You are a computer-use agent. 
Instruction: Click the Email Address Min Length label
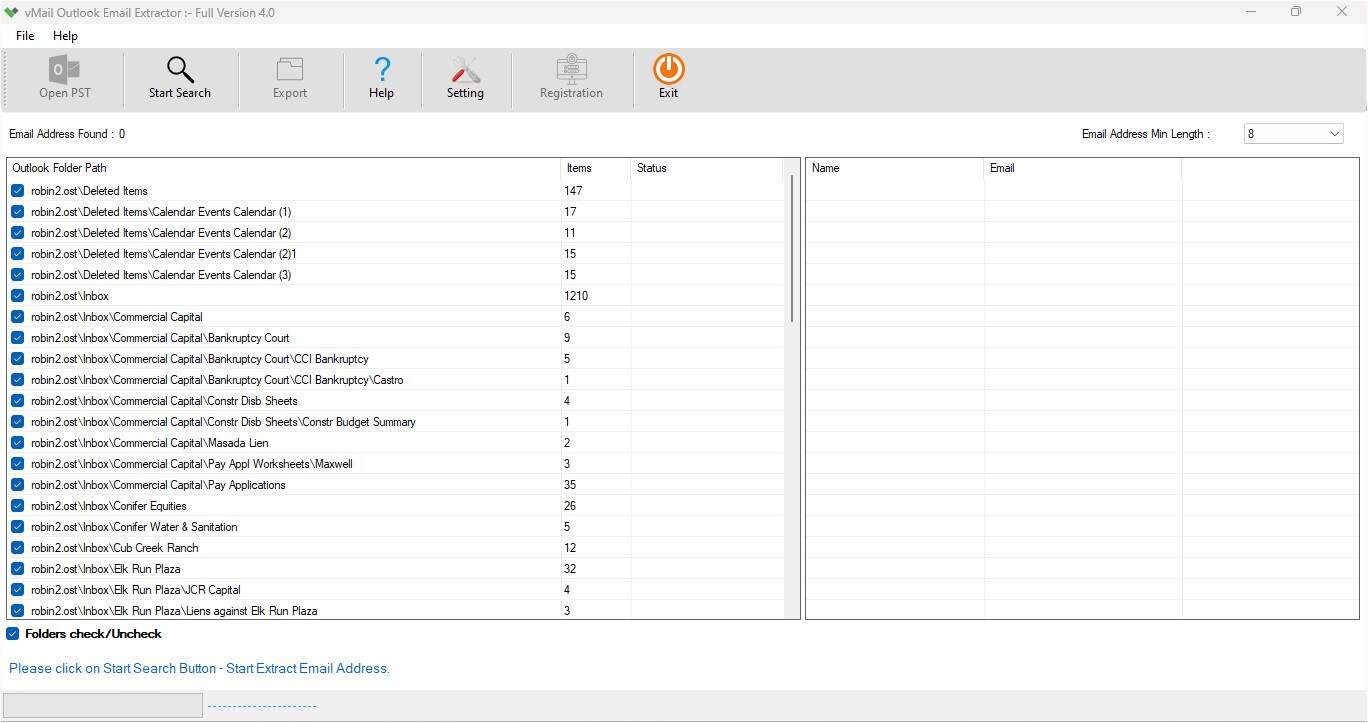(x=1145, y=134)
